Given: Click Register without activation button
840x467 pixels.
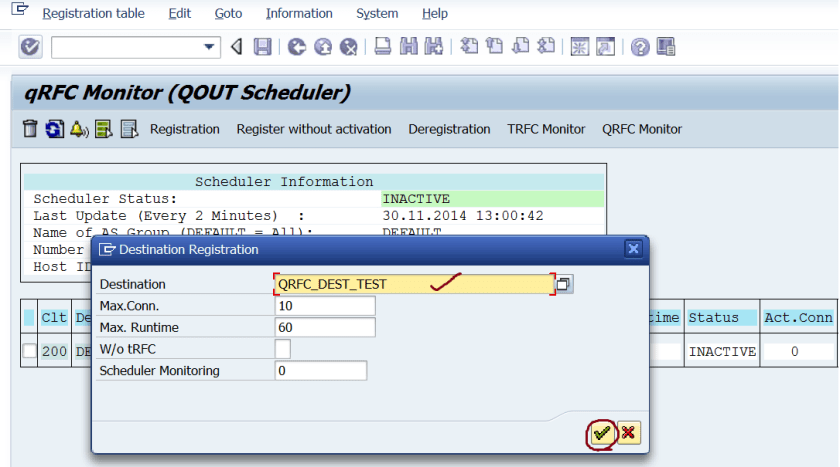Looking at the screenshot, I should 314,129.
